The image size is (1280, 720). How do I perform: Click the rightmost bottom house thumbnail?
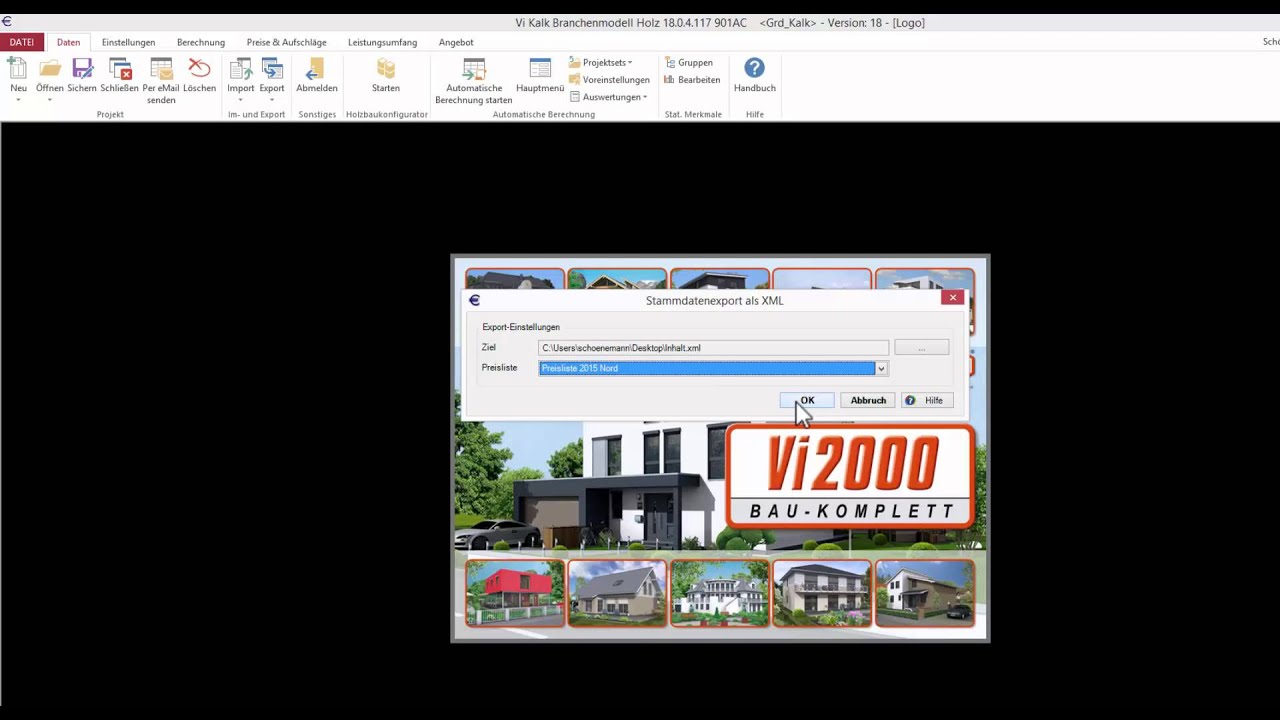point(925,593)
